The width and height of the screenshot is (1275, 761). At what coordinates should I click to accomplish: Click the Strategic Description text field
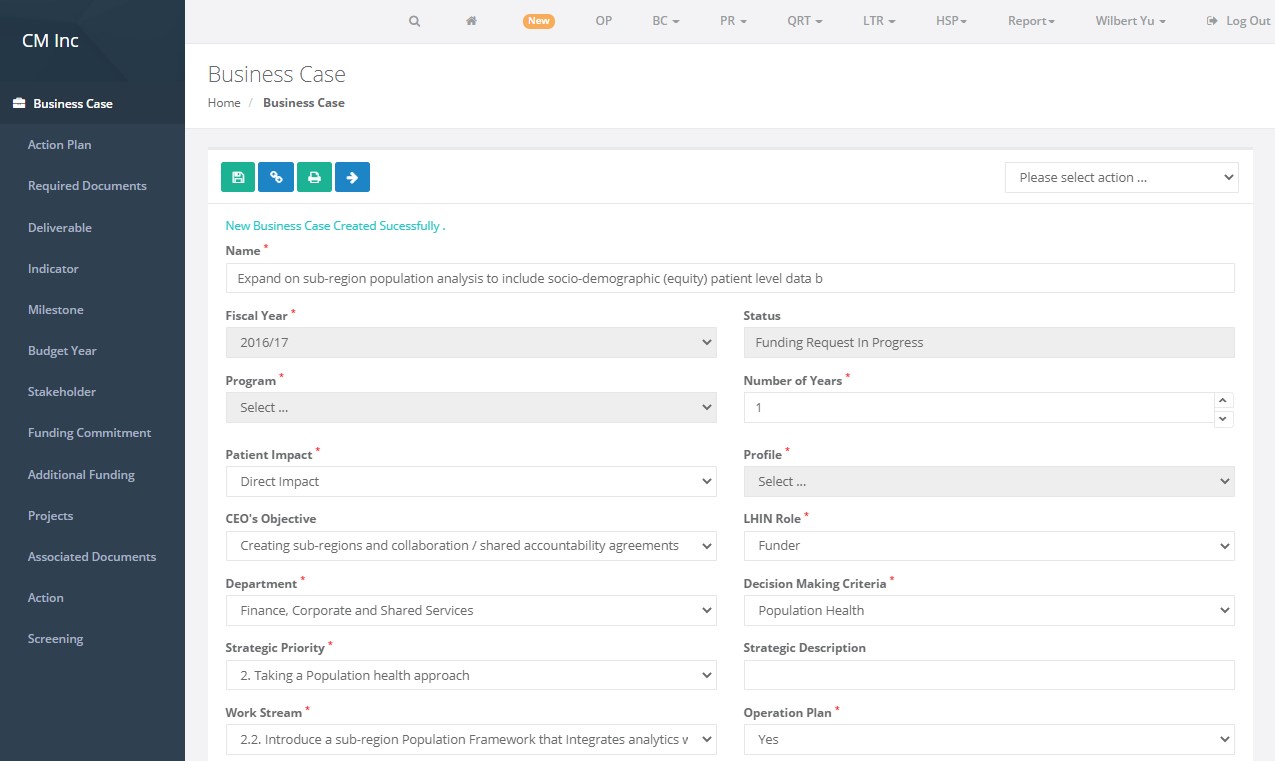point(989,675)
